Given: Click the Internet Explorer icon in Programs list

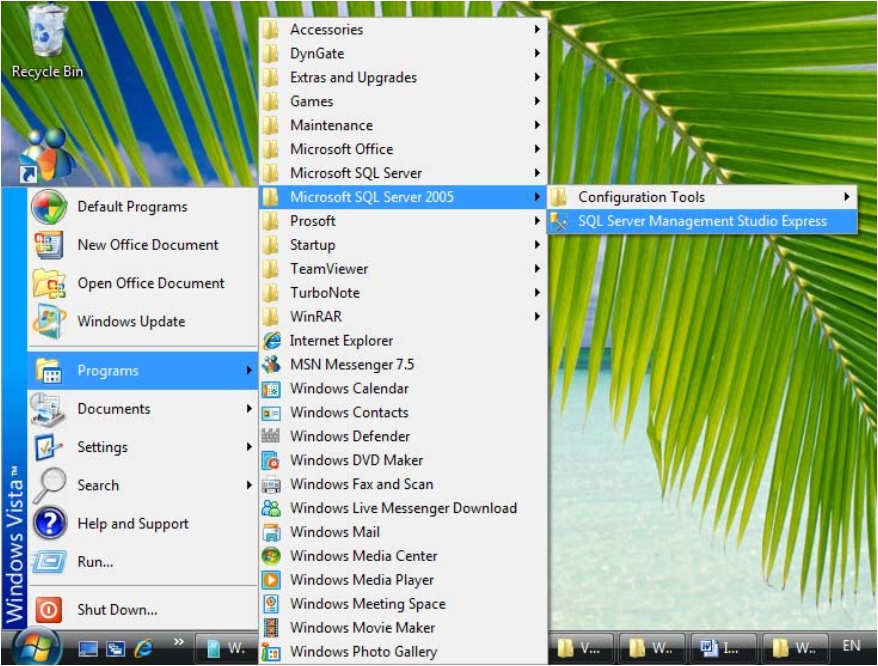Looking at the screenshot, I should [272, 341].
